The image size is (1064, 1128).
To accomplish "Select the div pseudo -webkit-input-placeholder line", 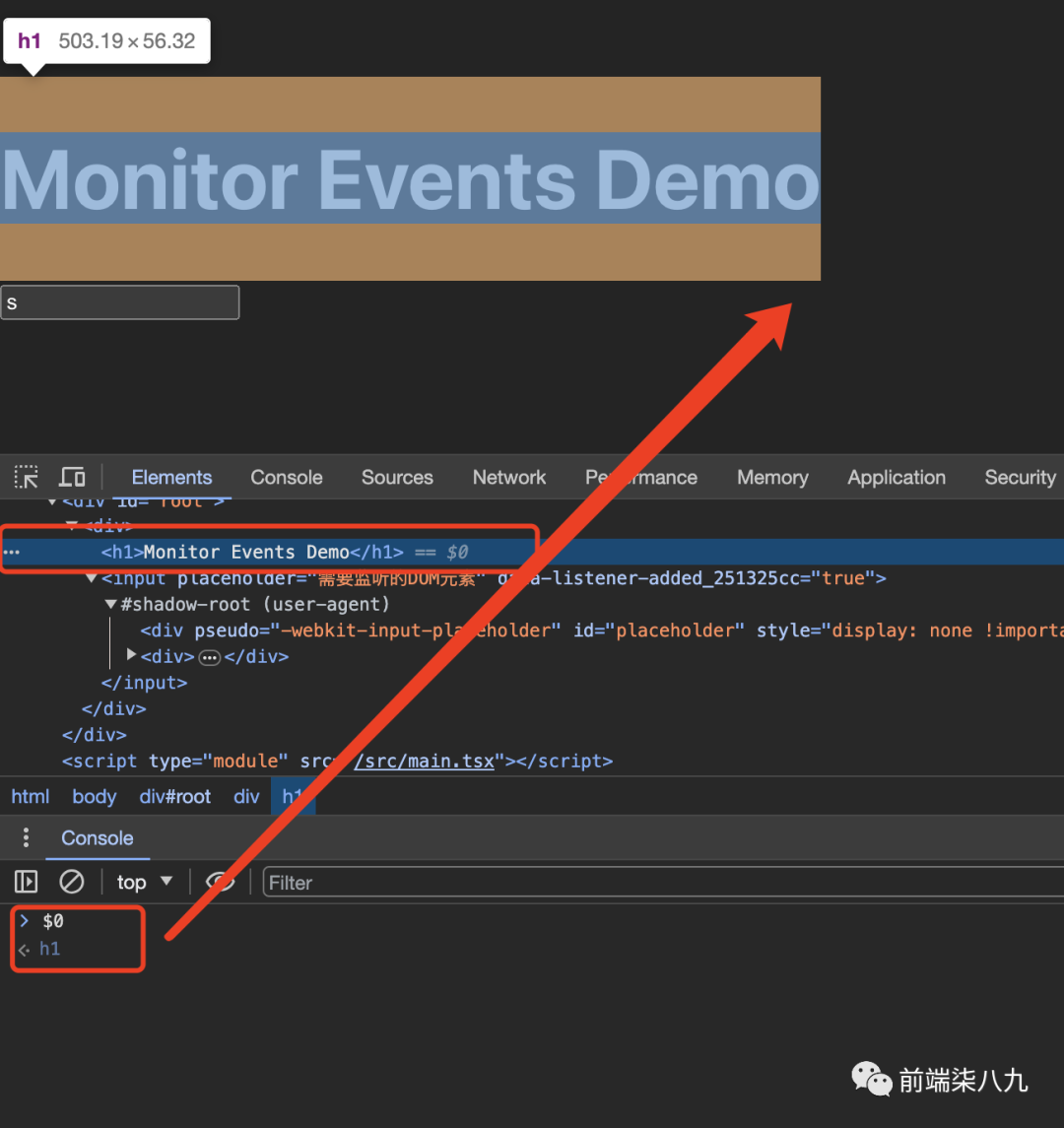I will coord(601,630).
